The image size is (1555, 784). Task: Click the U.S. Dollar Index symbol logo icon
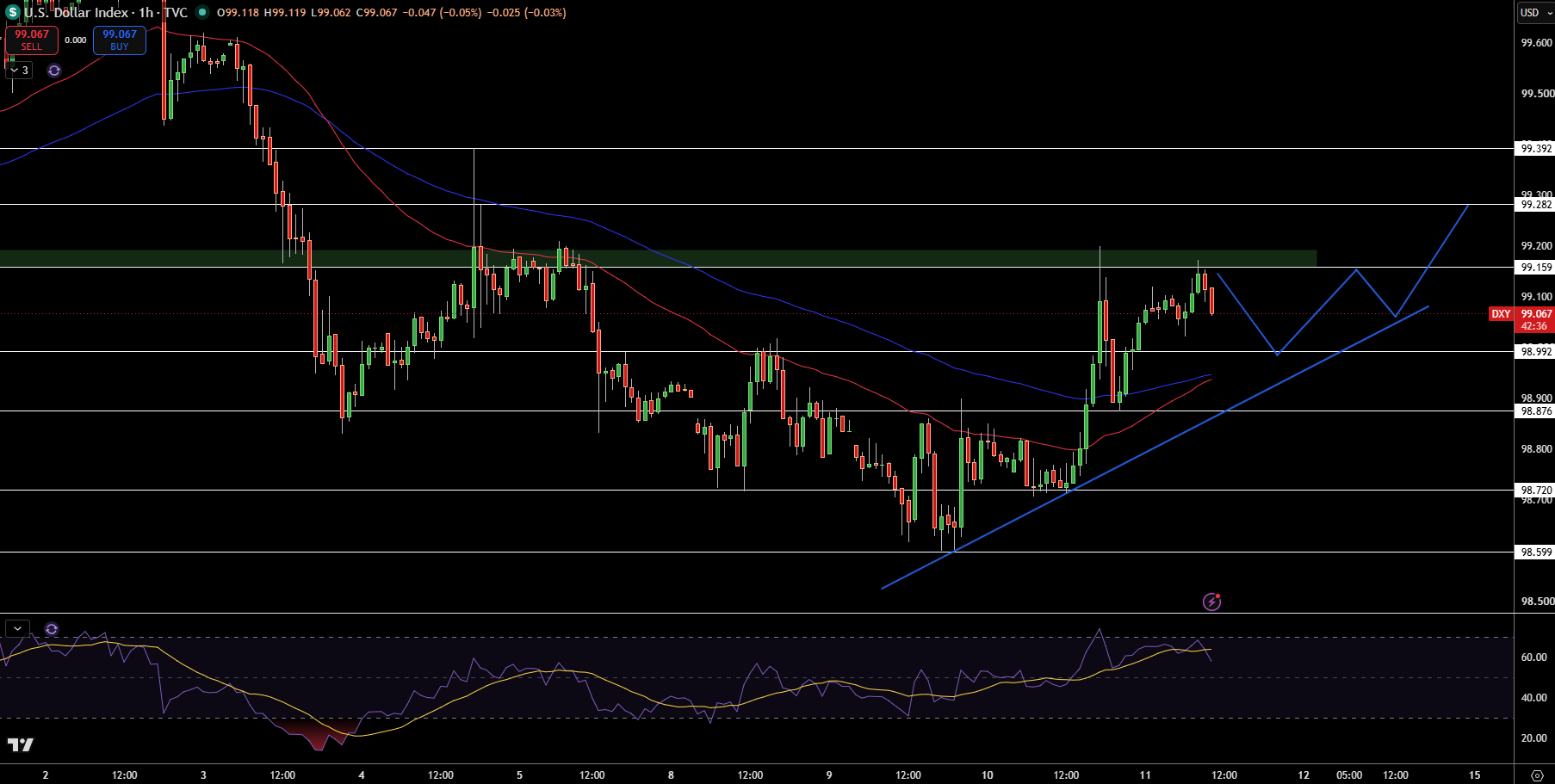point(12,12)
